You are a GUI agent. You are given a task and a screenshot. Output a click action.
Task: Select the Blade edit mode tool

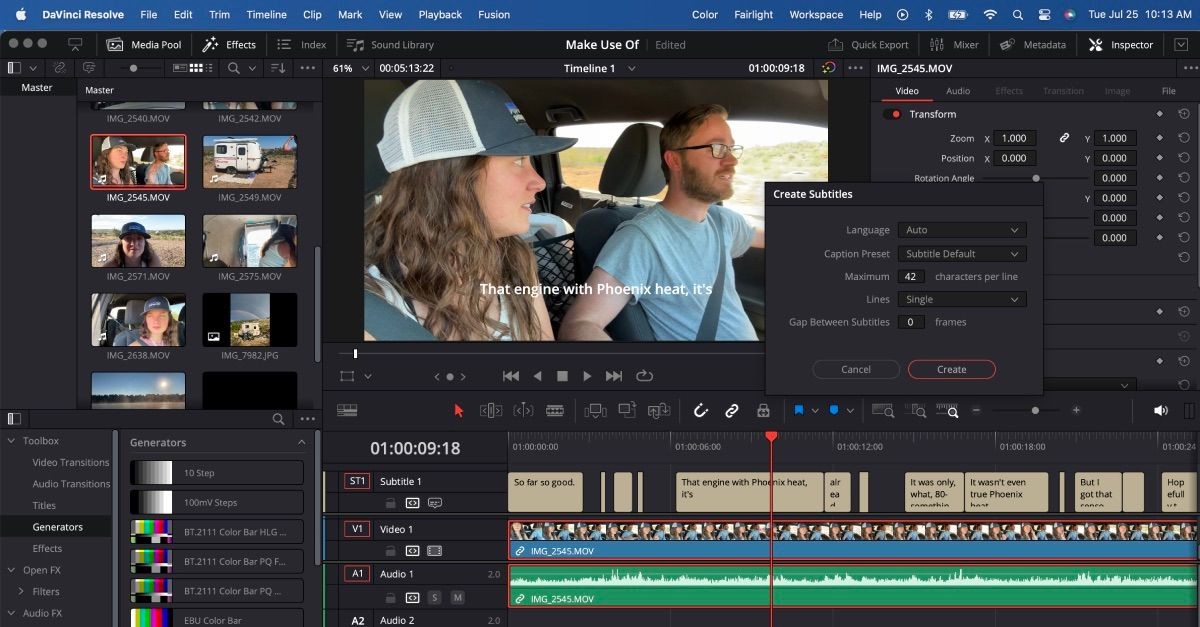pyautogui.click(x=555, y=410)
